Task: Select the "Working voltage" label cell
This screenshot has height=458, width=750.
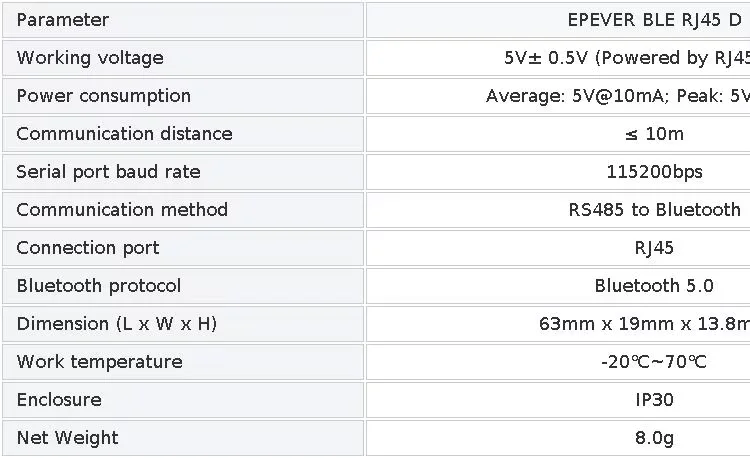Action: coord(90,58)
